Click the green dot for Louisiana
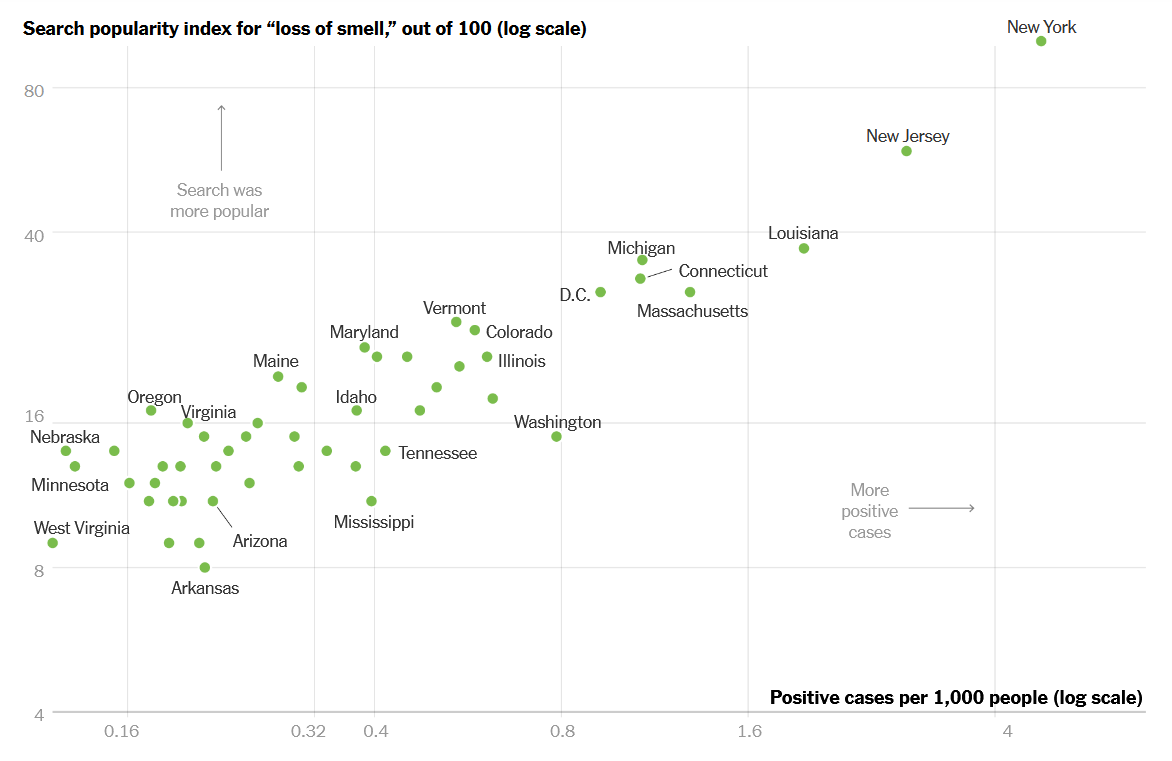Screen dimensions: 1172x761 point(804,248)
